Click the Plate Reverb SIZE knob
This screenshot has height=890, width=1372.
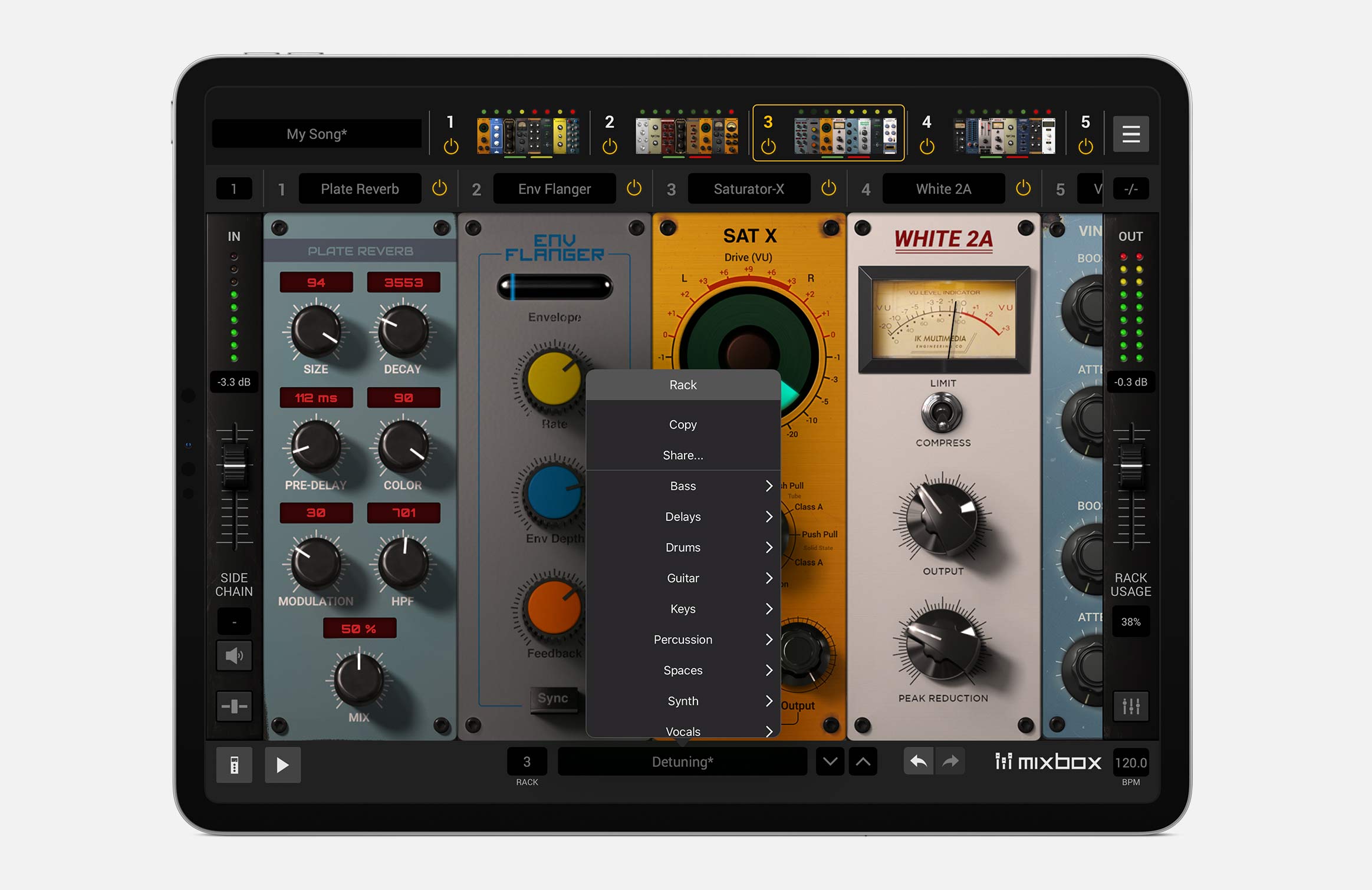tap(316, 331)
